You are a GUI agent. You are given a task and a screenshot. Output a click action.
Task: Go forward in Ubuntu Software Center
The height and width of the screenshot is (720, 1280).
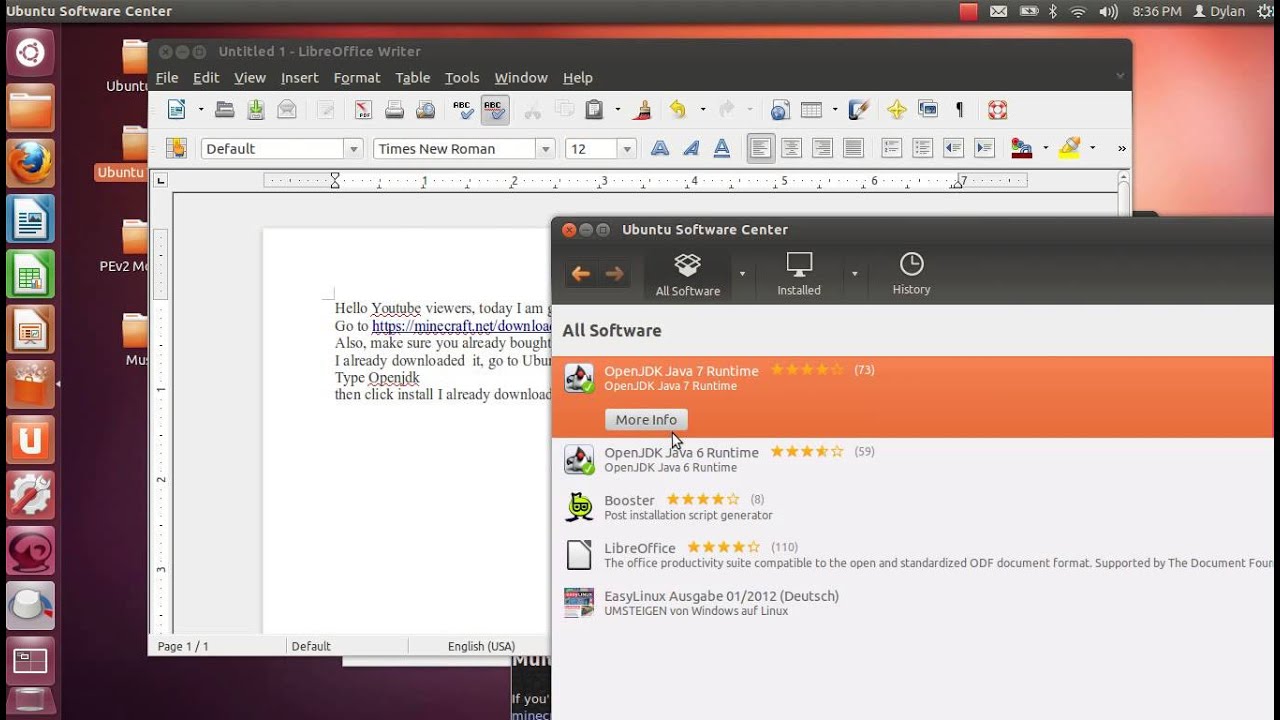point(614,274)
